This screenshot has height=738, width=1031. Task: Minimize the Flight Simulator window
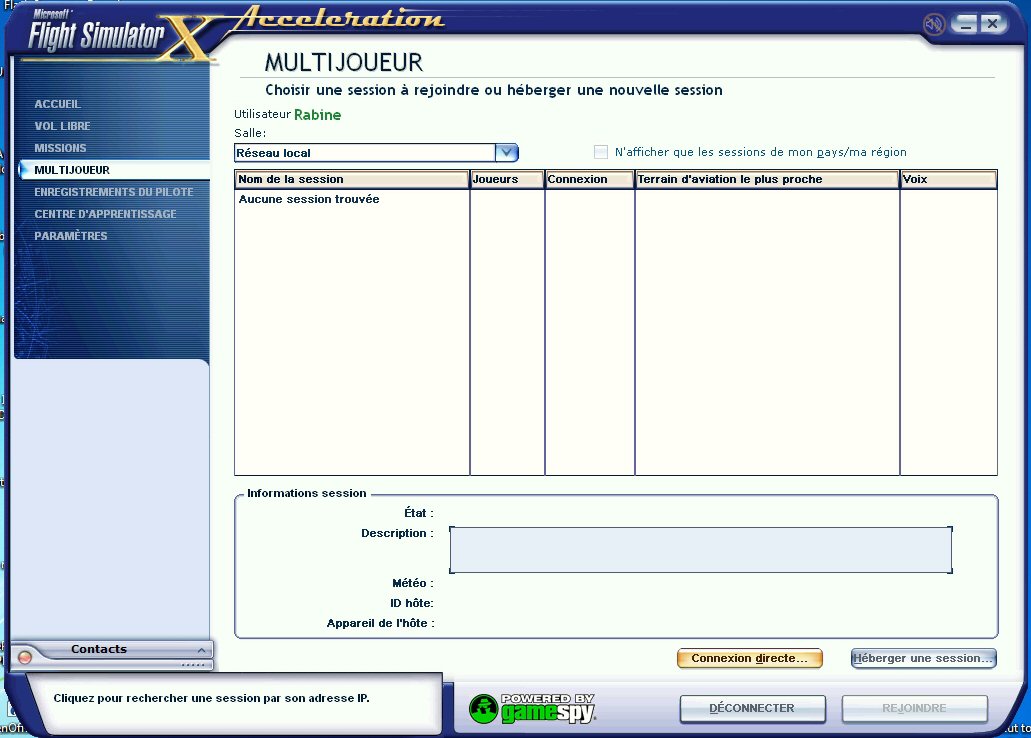tap(965, 25)
